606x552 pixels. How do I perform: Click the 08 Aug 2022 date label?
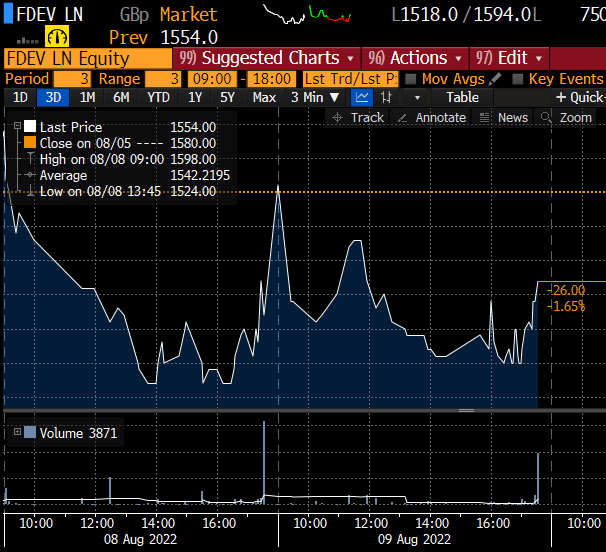140,539
